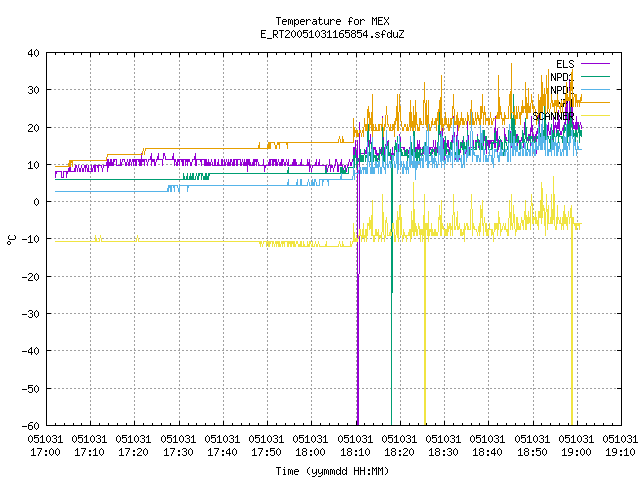This screenshot has height=480, width=640.
Task: Click the 'SCANNER' legend label
Action: 553,116
